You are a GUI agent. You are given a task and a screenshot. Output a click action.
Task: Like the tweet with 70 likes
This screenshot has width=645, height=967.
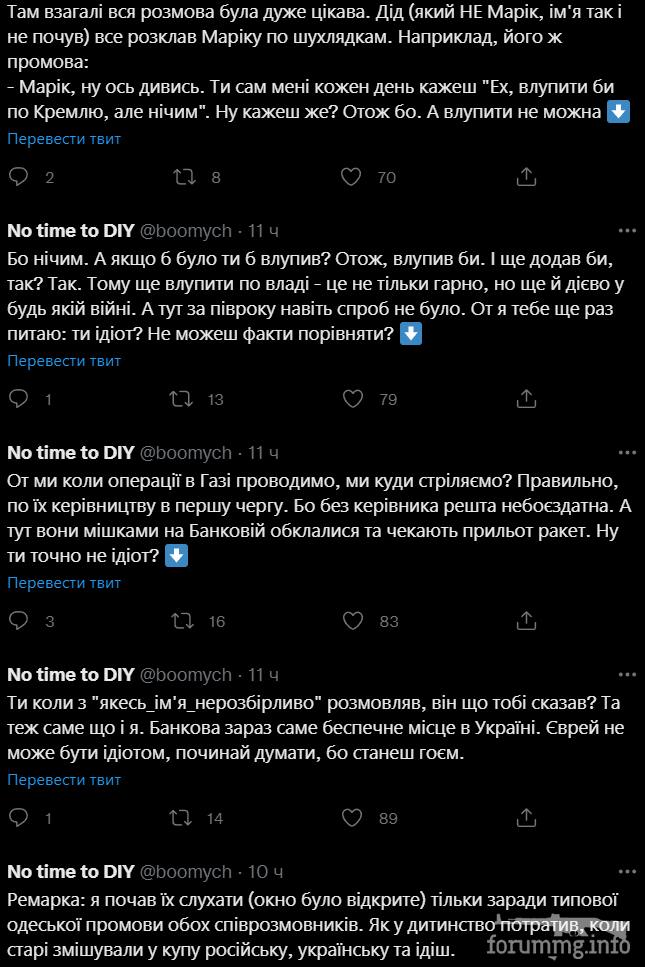pos(351,177)
